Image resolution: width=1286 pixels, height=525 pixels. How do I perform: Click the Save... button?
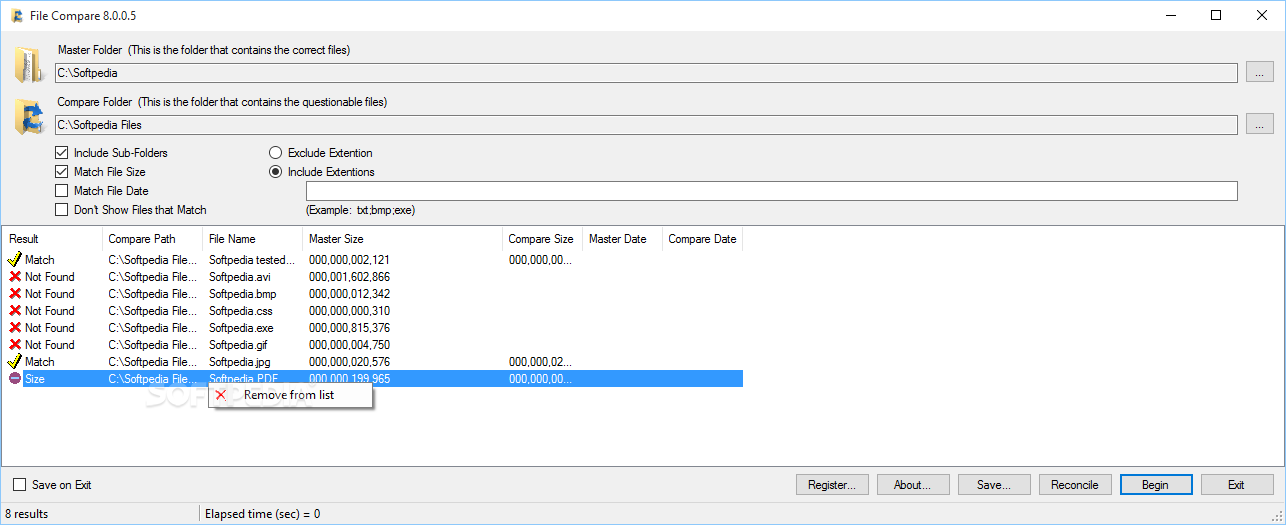994,485
